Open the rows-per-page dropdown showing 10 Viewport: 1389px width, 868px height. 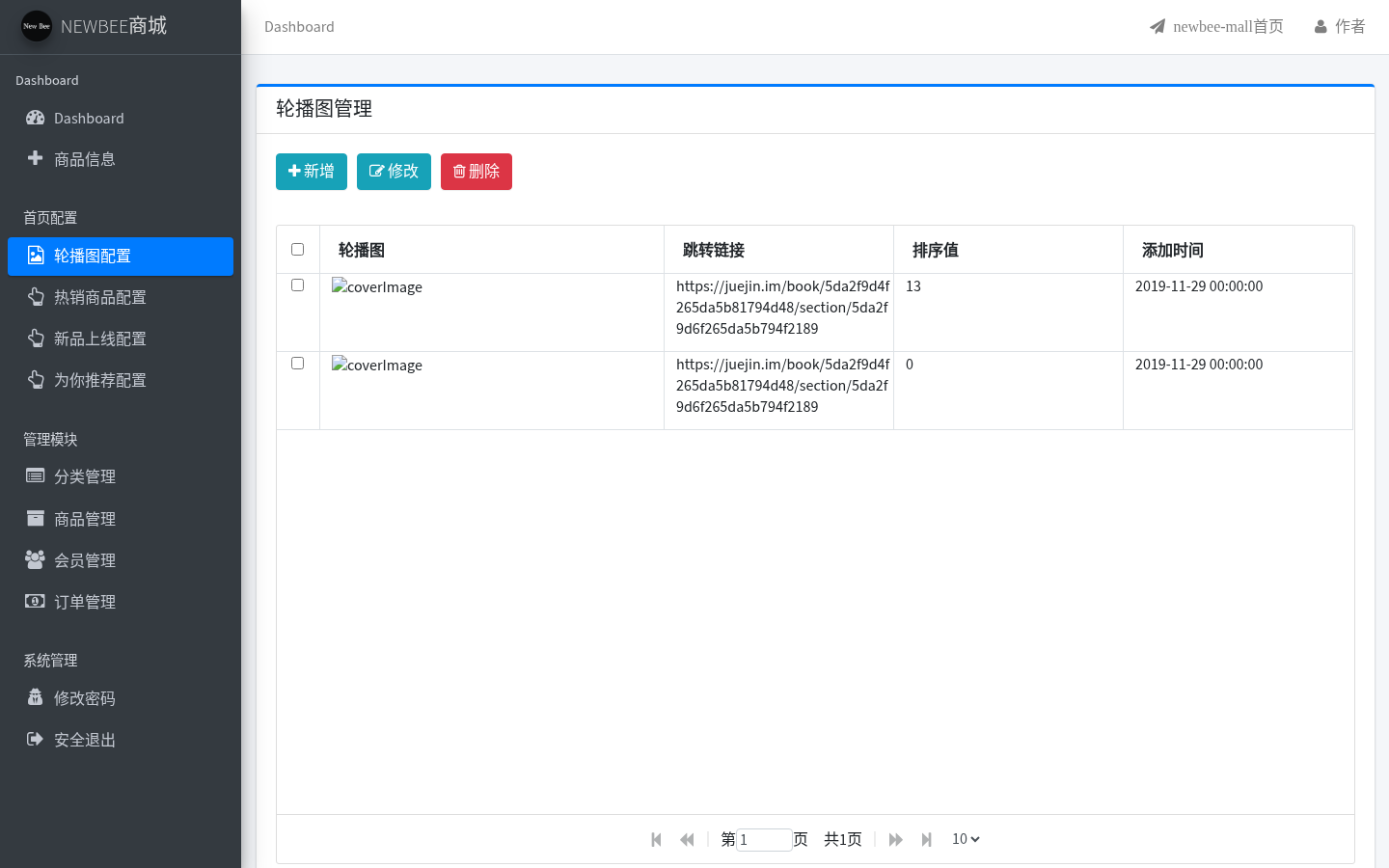pyautogui.click(x=966, y=839)
